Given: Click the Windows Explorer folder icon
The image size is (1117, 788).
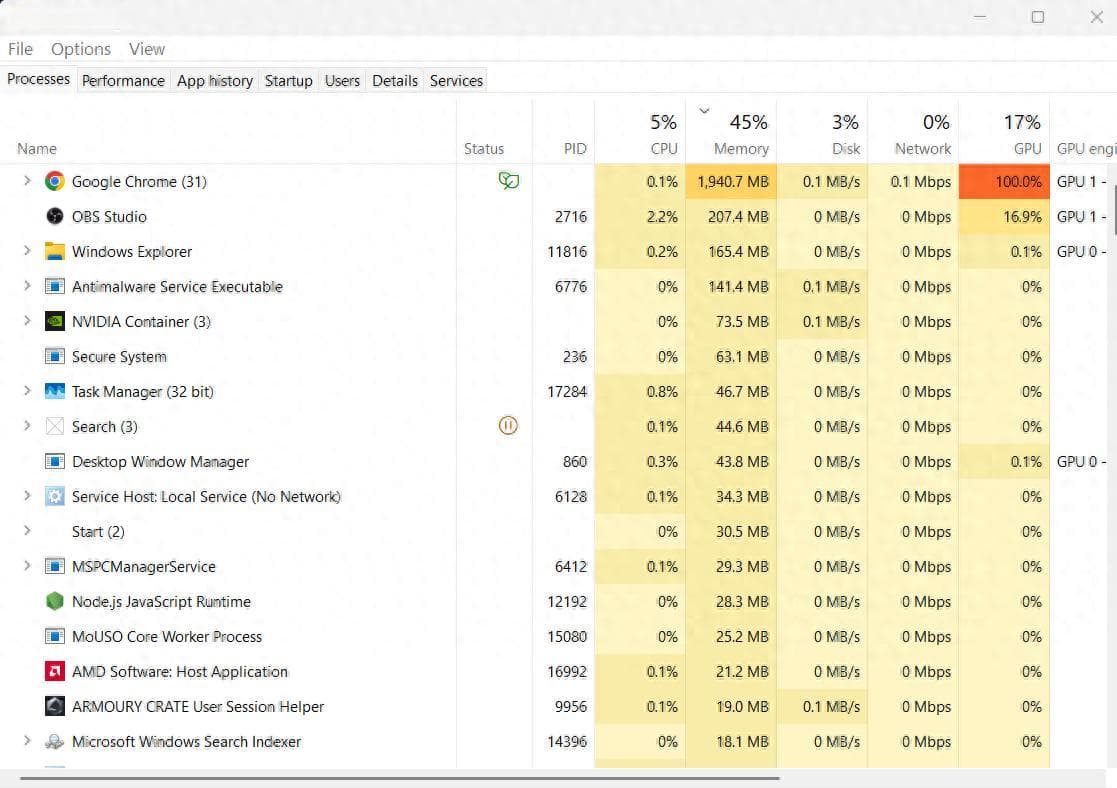Looking at the screenshot, I should point(55,251).
